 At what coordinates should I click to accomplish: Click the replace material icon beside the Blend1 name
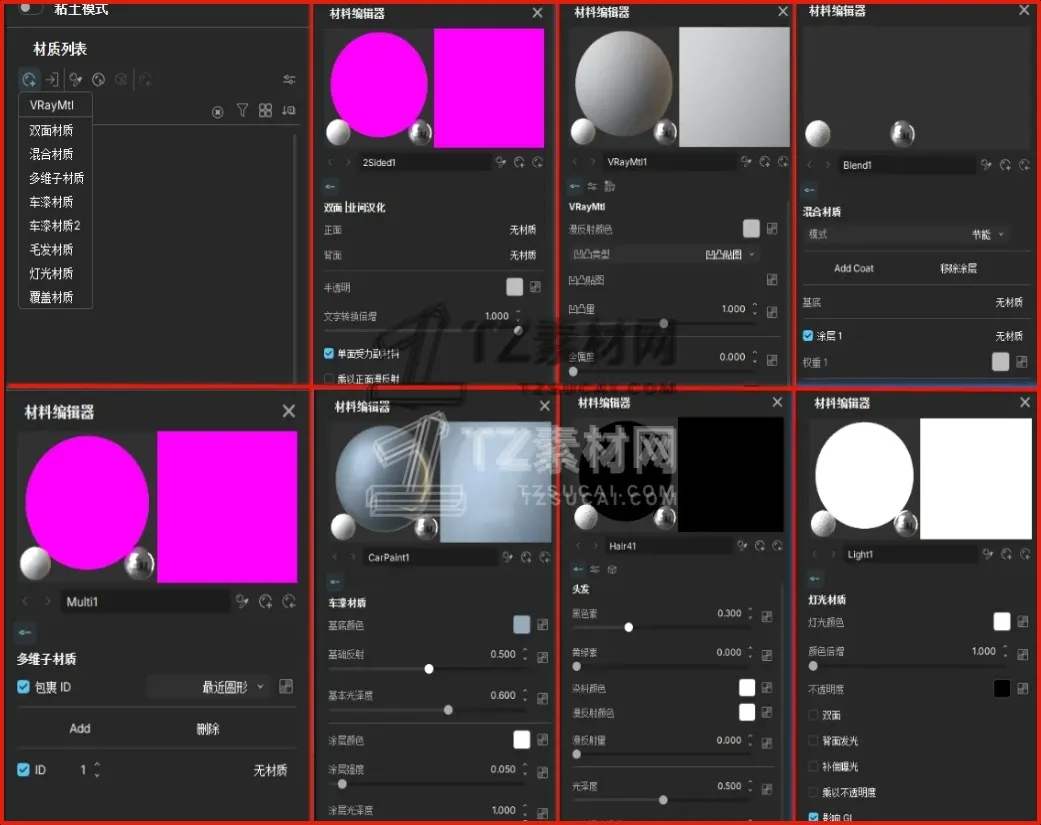coord(1024,165)
